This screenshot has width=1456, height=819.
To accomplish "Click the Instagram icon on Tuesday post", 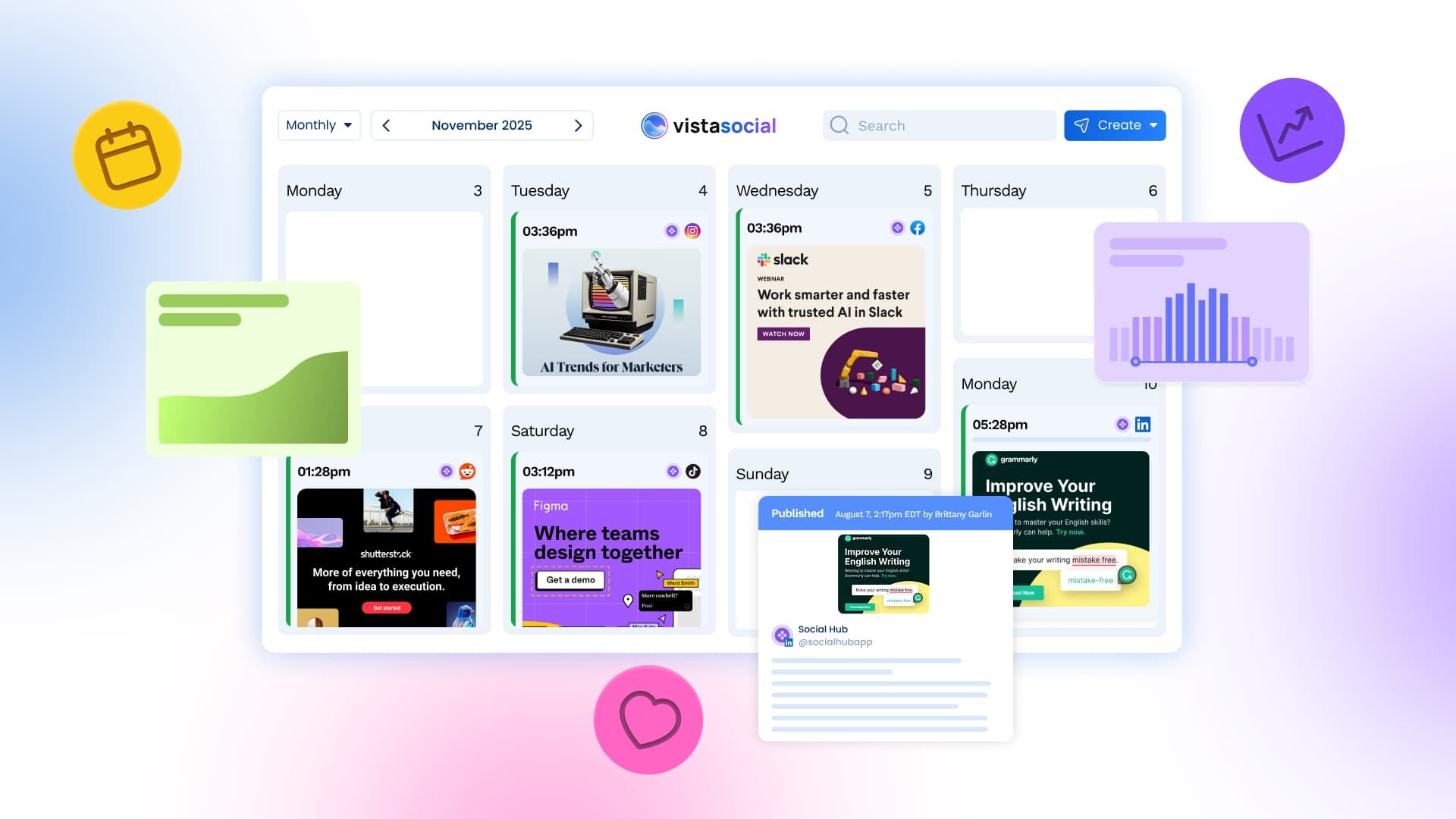I will pyautogui.click(x=692, y=231).
